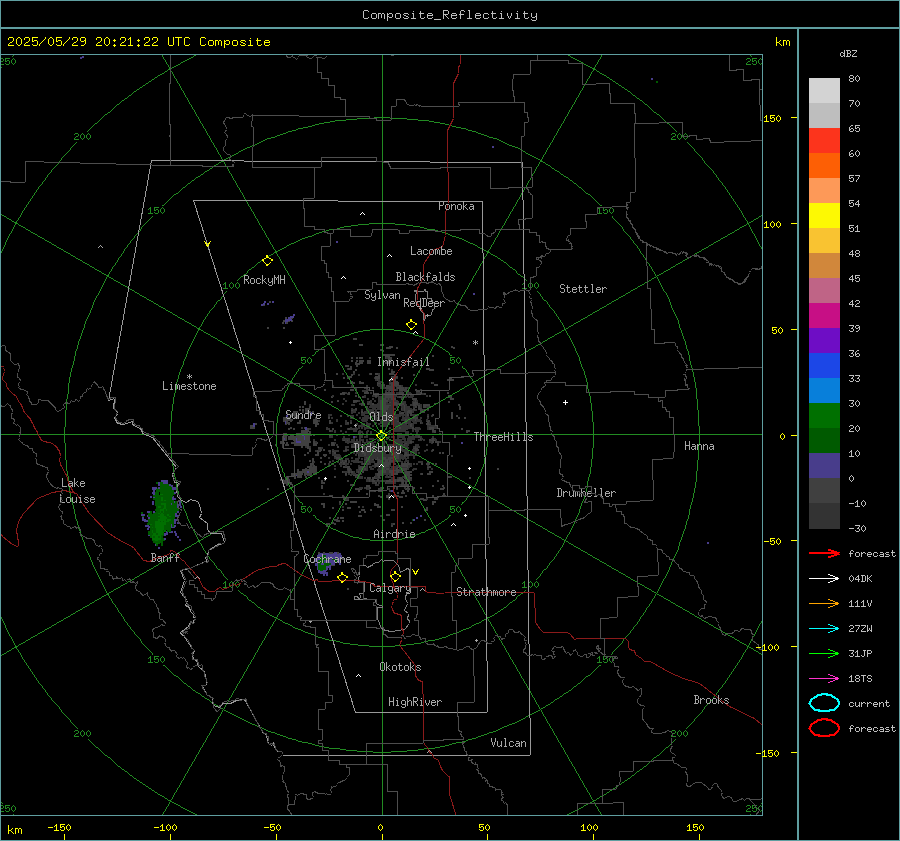The width and height of the screenshot is (900, 841).
Task: Click the yellow diamond marker near RockyMH
Action: 267,261
